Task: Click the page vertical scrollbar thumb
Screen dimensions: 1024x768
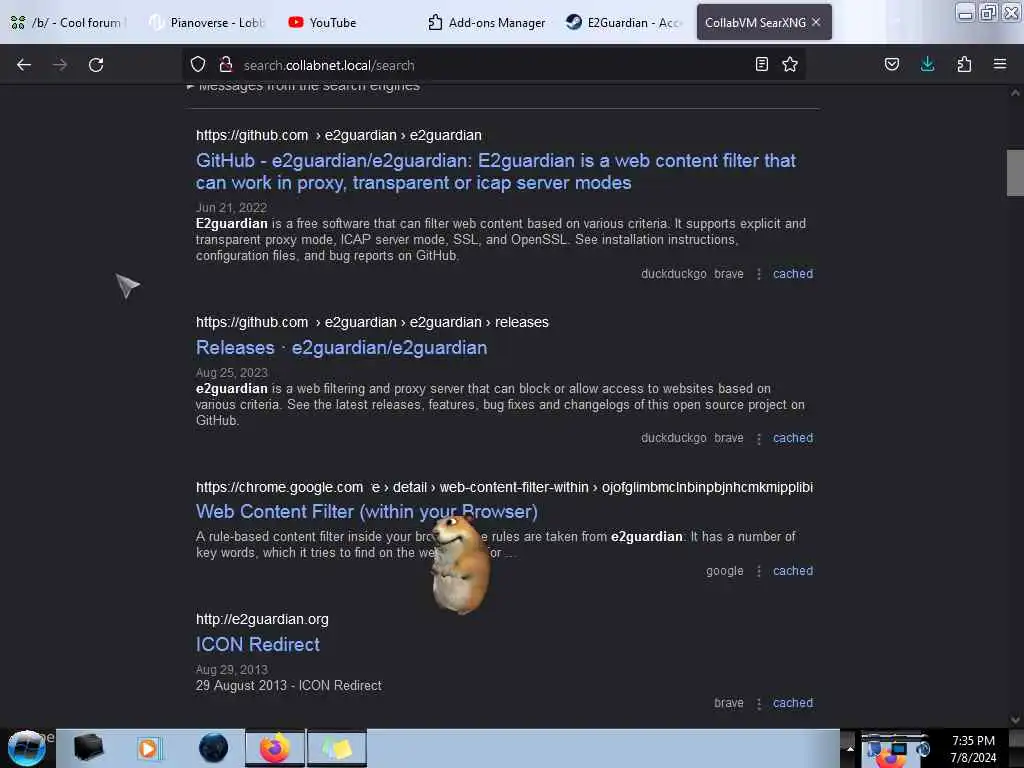Action: click(1015, 172)
